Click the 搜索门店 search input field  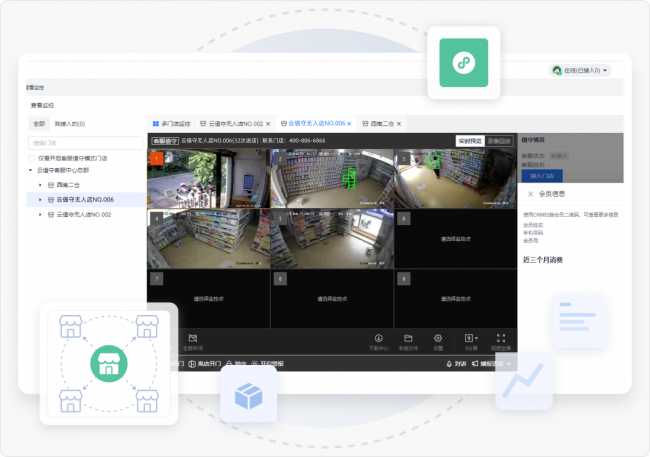pyautogui.click(x=85, y=143)
